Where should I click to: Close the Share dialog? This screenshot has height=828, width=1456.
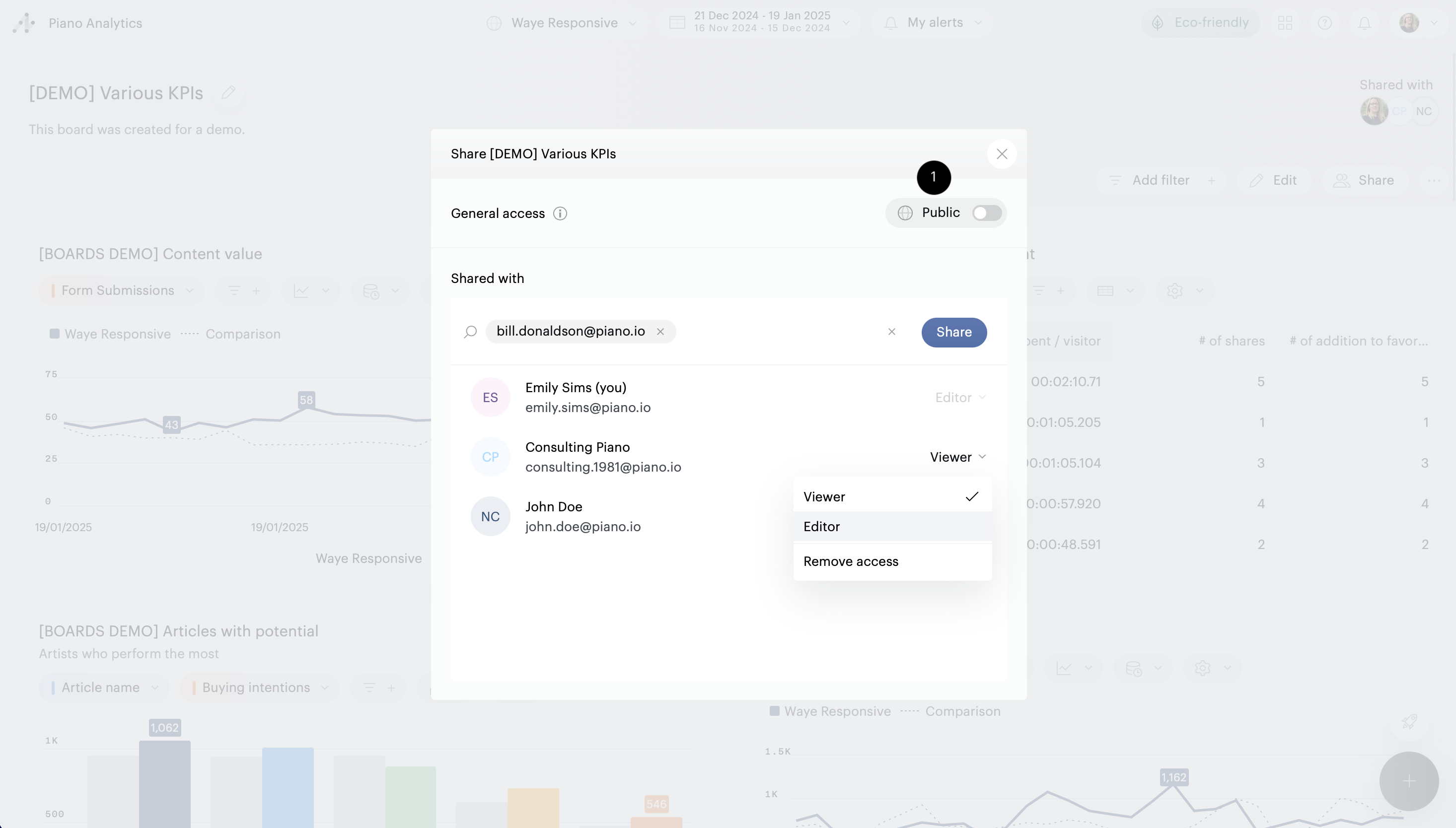[x=1002, y=153]
